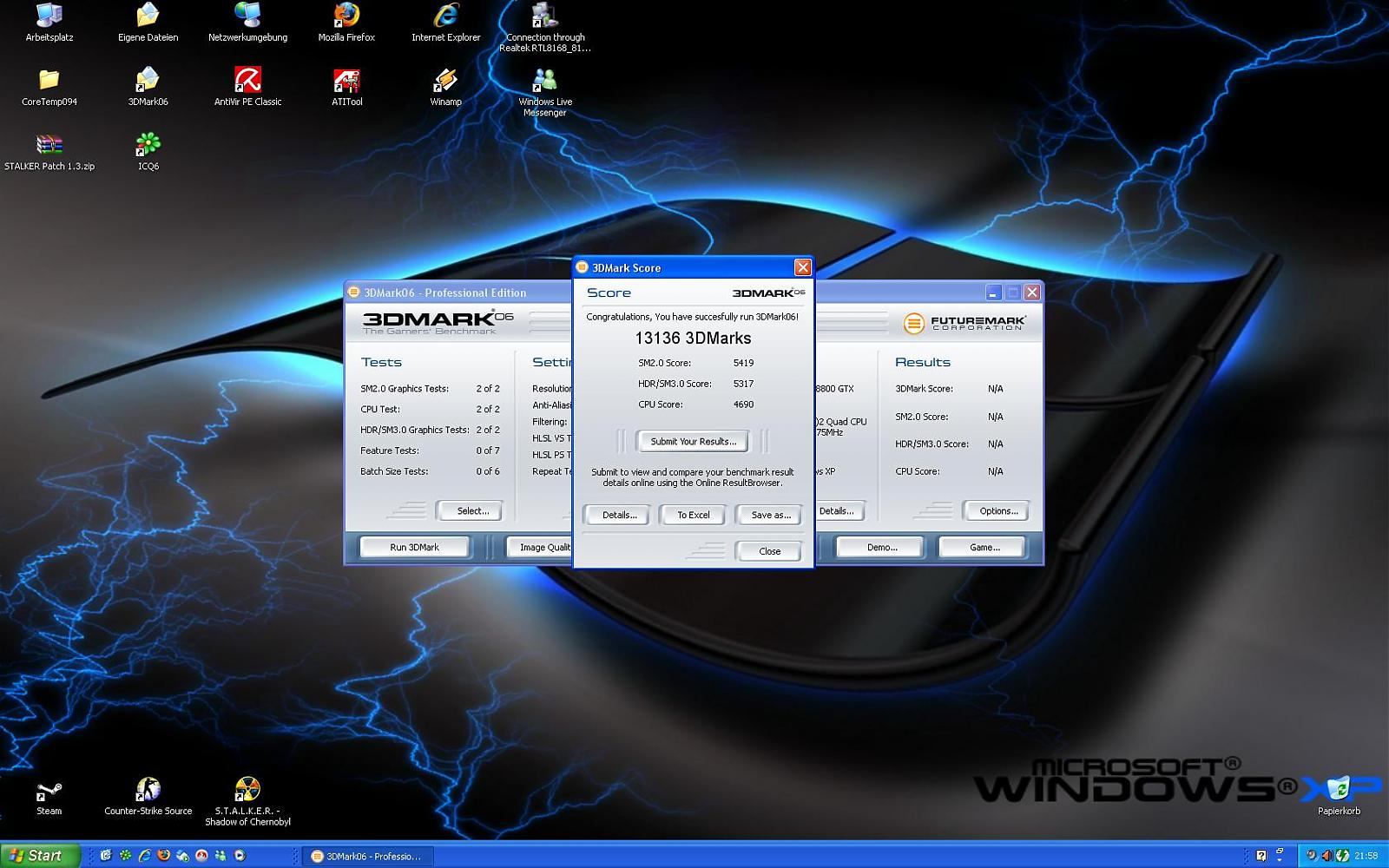Launch the Steam desktop shortcut

49,798
